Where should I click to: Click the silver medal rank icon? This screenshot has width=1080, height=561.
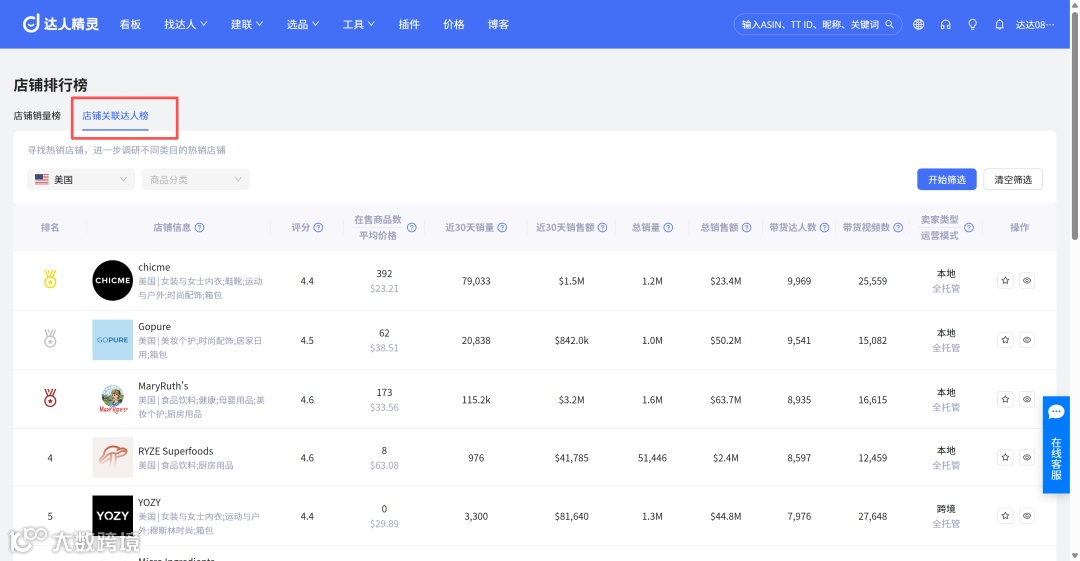(50, 338)
